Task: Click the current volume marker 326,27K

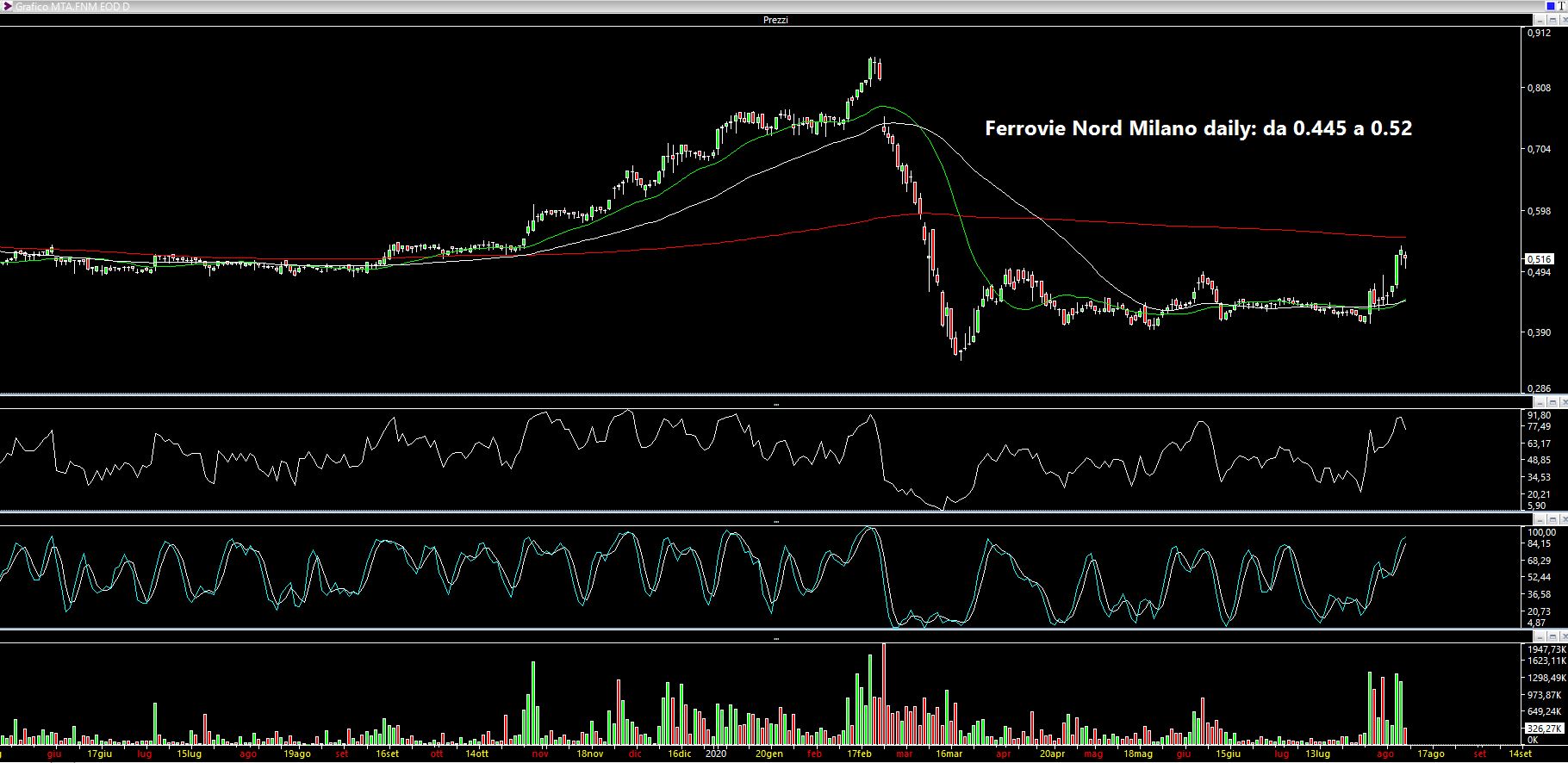Action: click(x=1544, y=729)
